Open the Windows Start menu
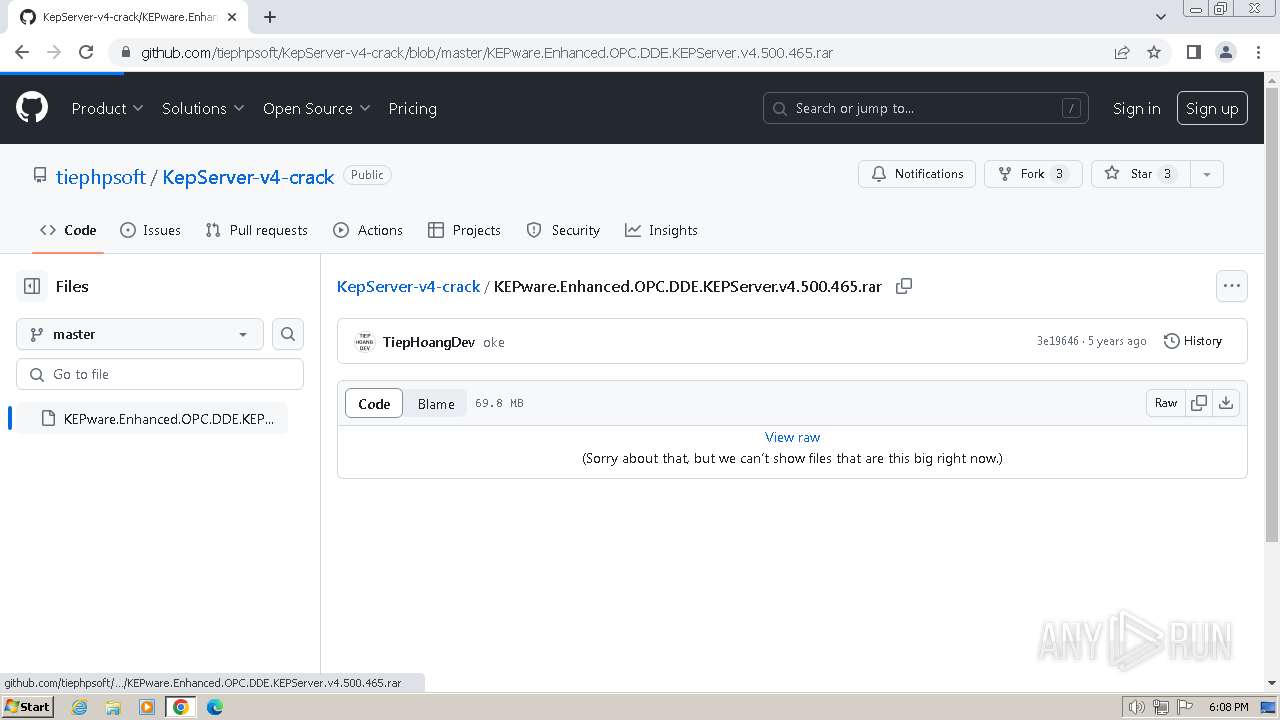This screenshot has width=1280, height=720. pos(28,707)
